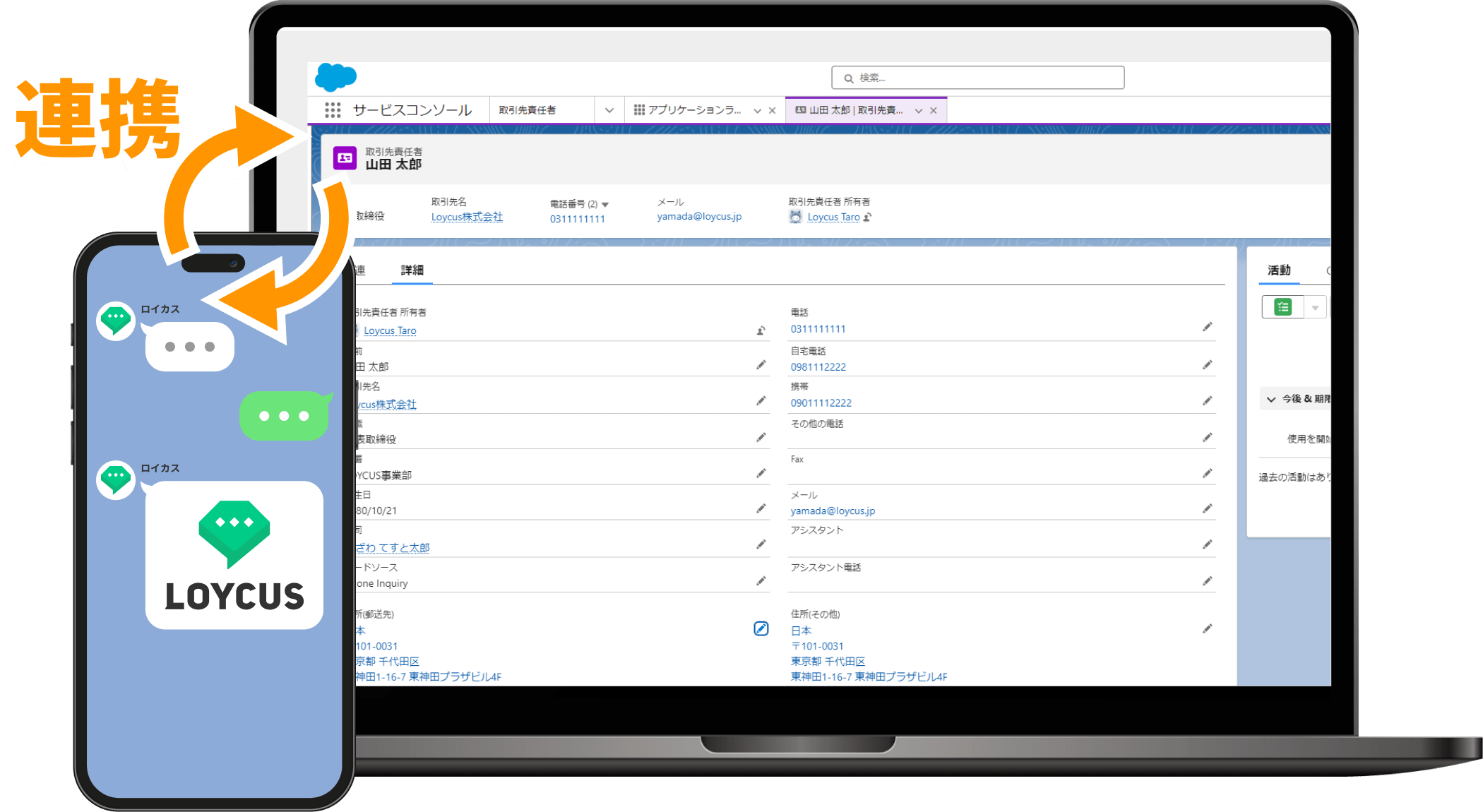Open the owner Loycus Taro link in header
Image resolution: width=1483 pixels, height=812 pixels.
[833, 217]
